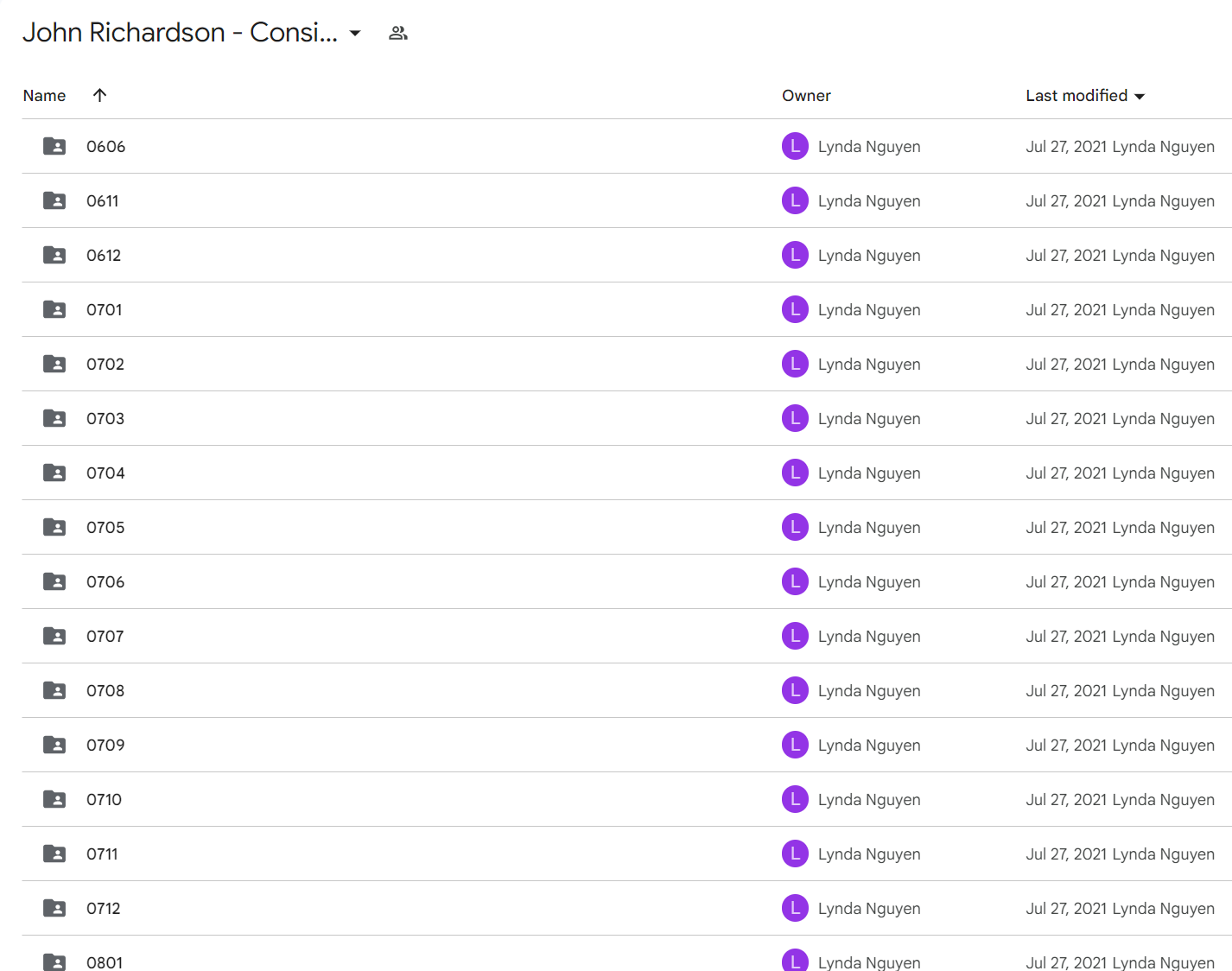Image resolution: width=1232 pixels, height=971 pixels.
Task: Click the Jul 27, 2021 date for 0606
Action: (1066, 147)
